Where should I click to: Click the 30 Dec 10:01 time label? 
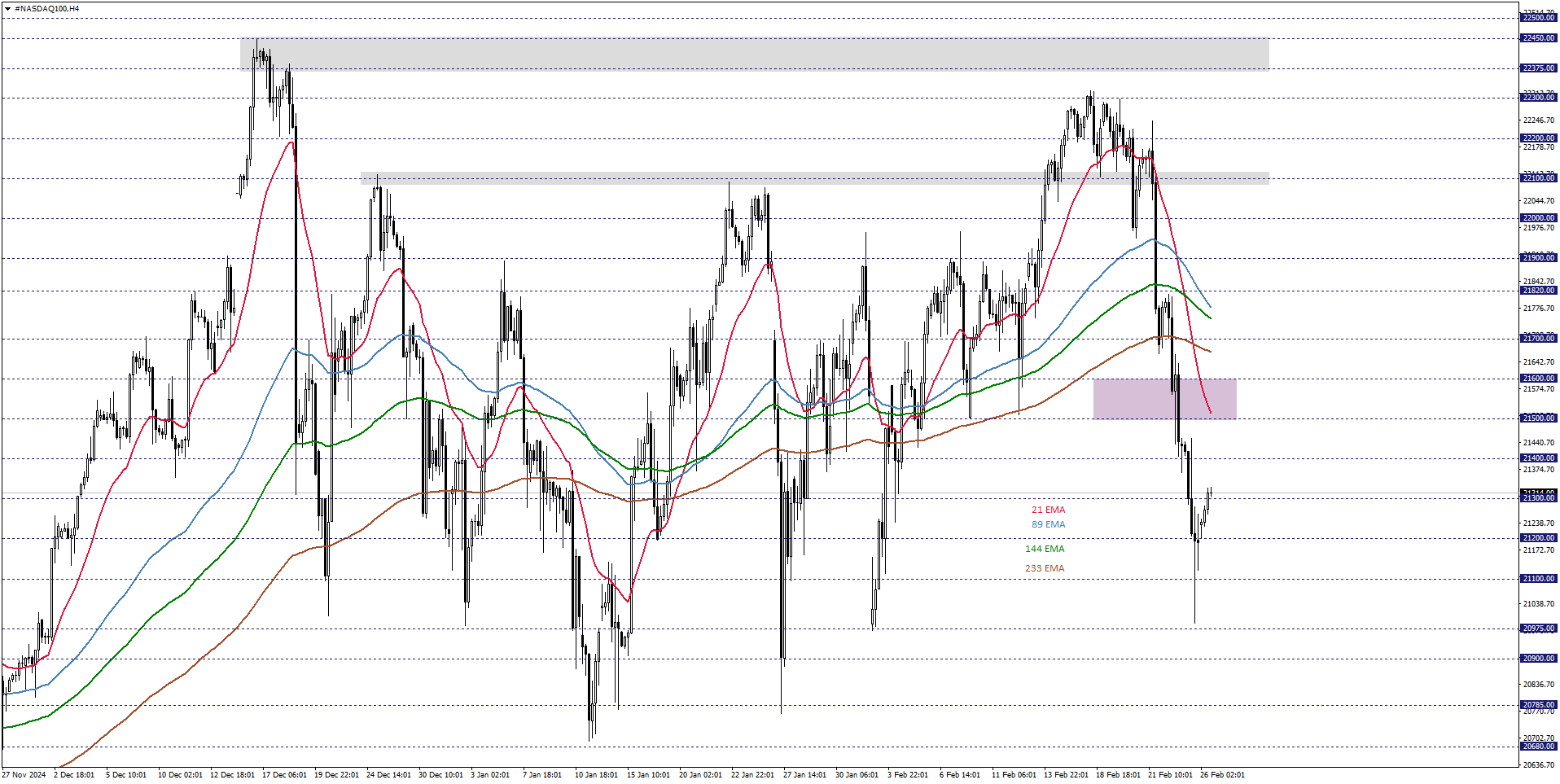tap(440, 775)
